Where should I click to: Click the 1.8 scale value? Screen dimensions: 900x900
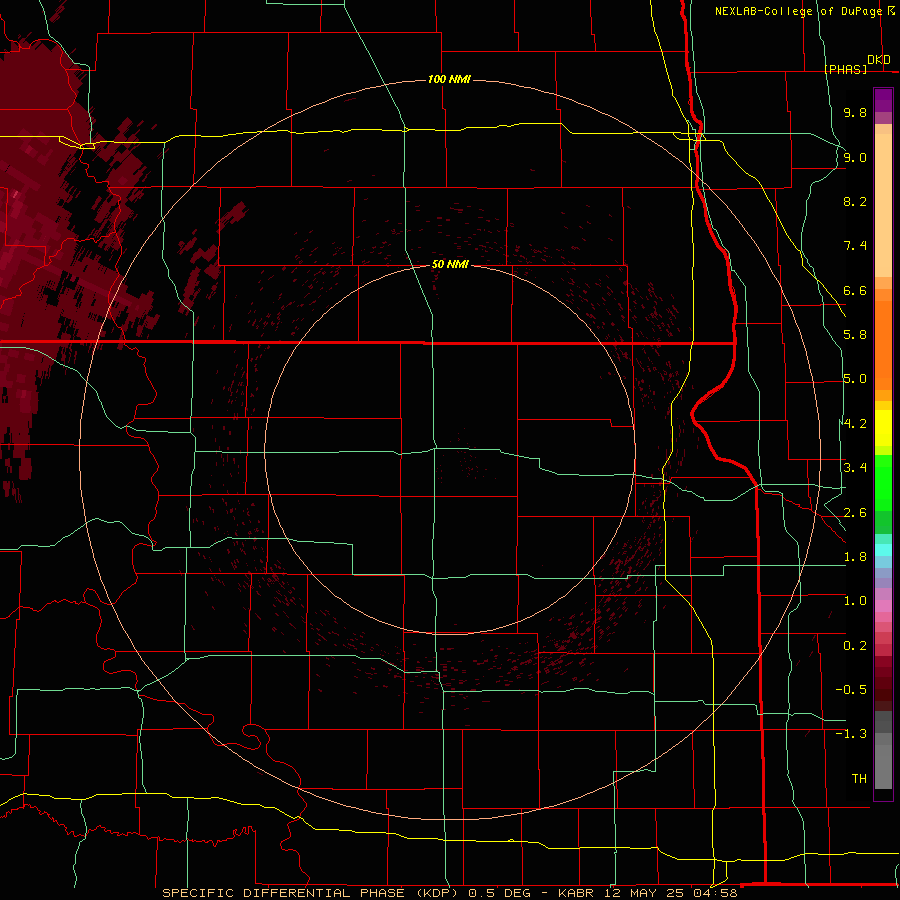(855, 557)
